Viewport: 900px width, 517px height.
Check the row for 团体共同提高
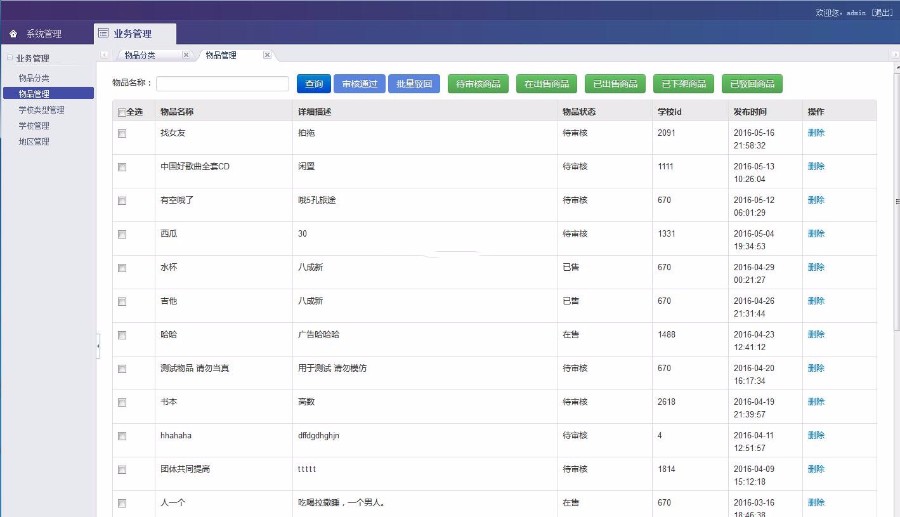pos(122,469)
